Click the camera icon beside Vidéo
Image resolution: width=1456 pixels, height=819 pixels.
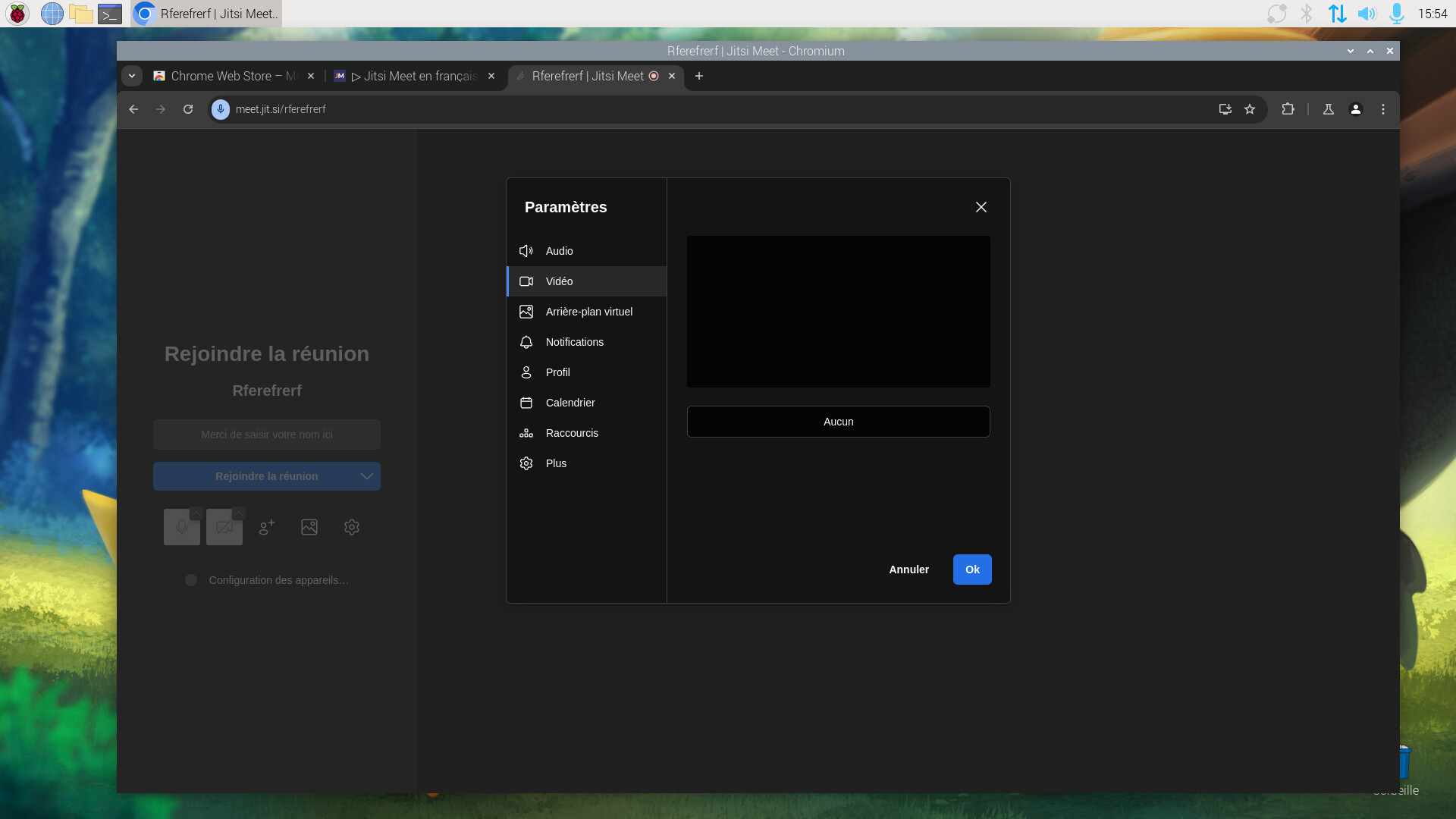tap(526, 281)
